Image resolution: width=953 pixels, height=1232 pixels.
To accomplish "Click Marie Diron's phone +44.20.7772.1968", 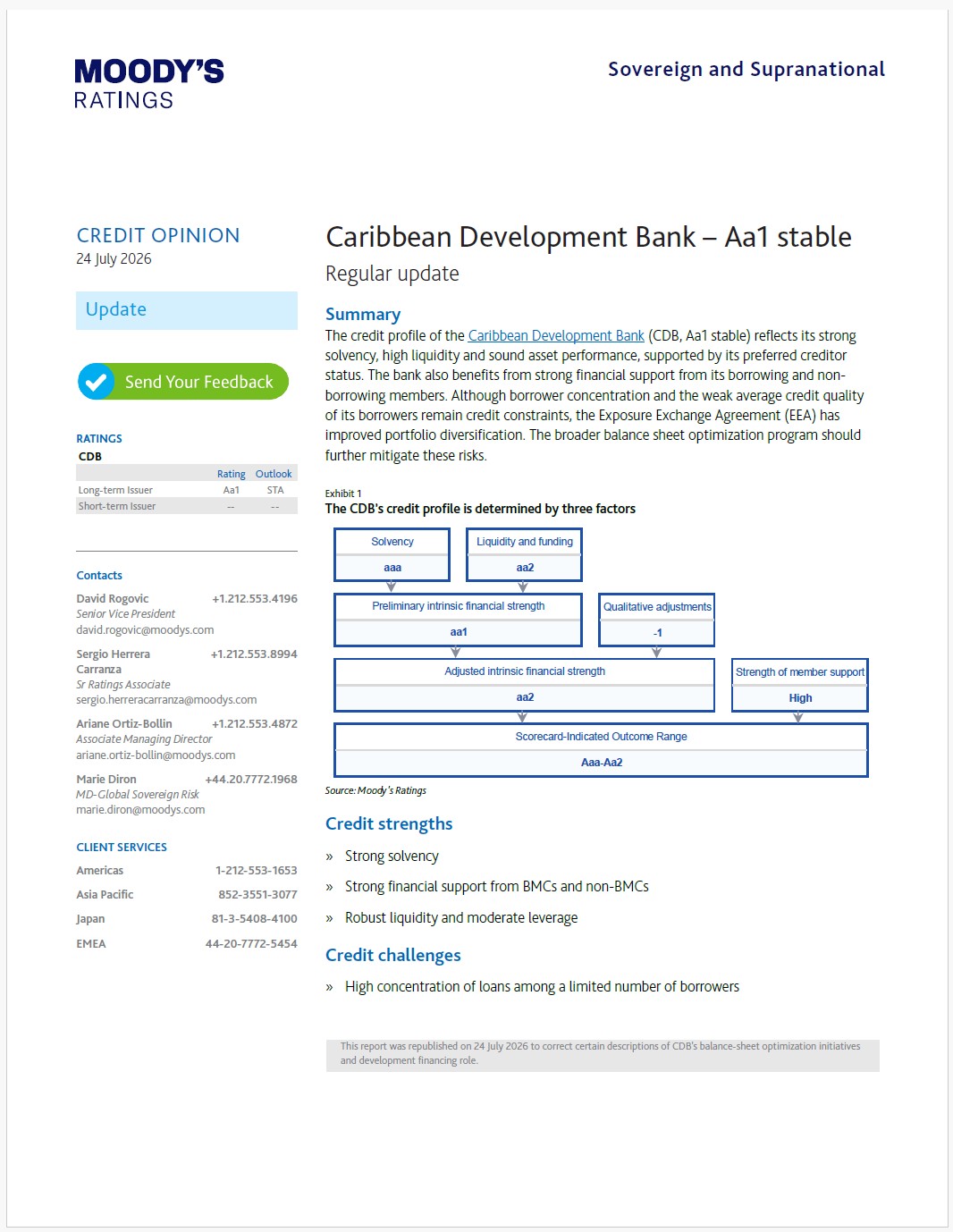I will click(x=251, y=780).
